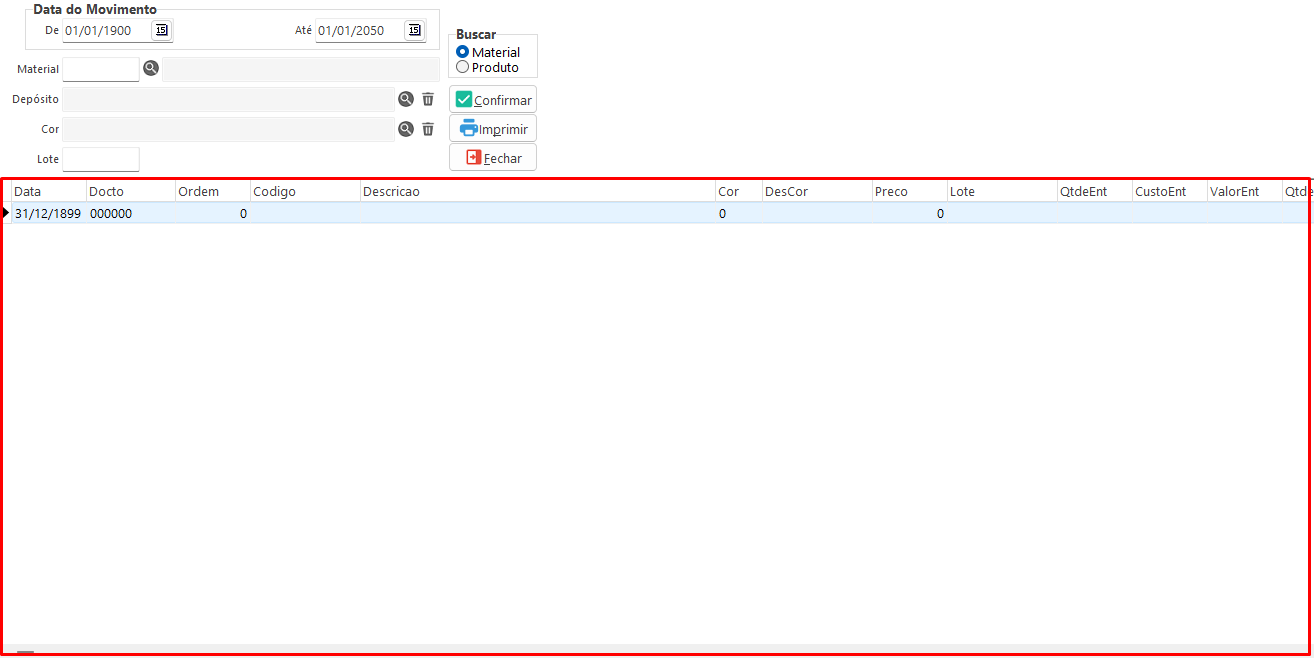Click the Depósito search magnifier icon
The width and height of the screenshot is (1314, 658).
406,99
